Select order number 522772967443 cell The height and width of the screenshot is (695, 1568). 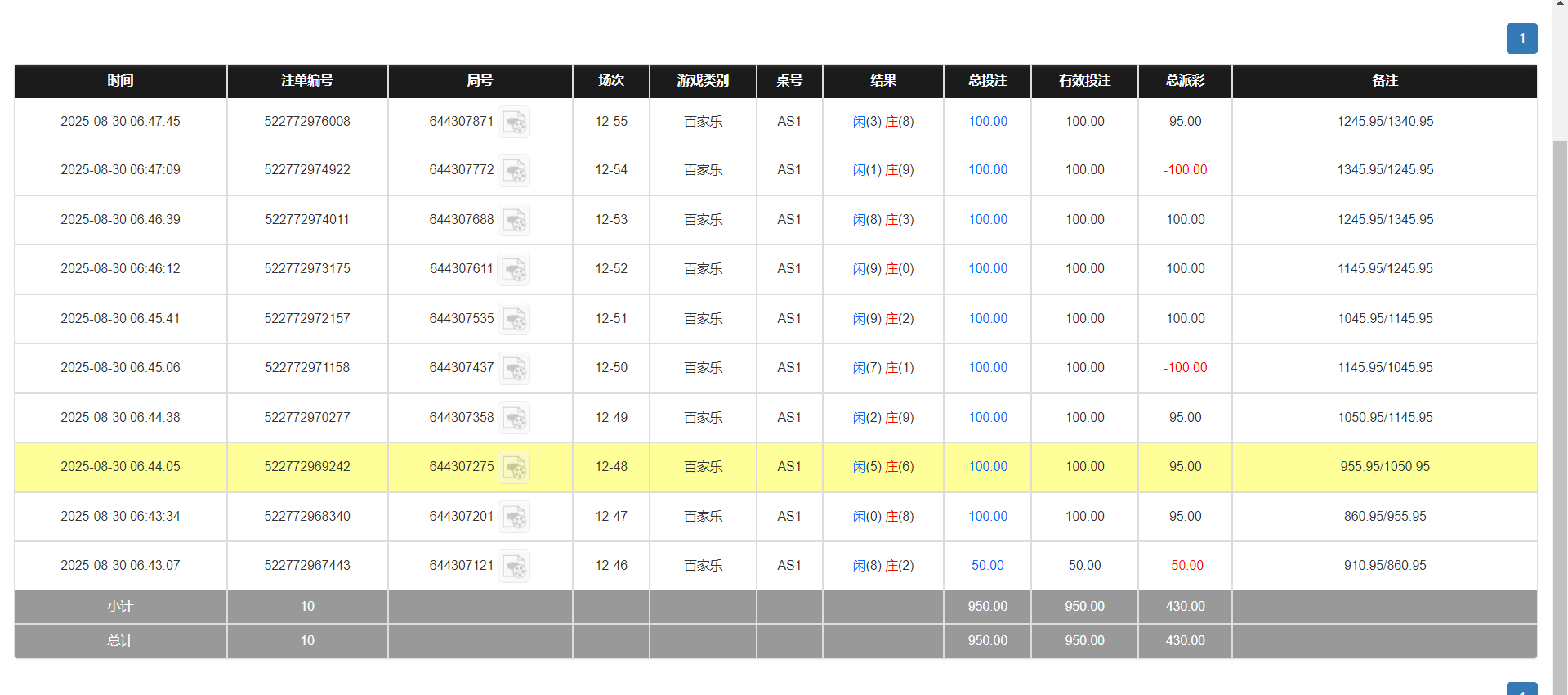pos(307,566)
